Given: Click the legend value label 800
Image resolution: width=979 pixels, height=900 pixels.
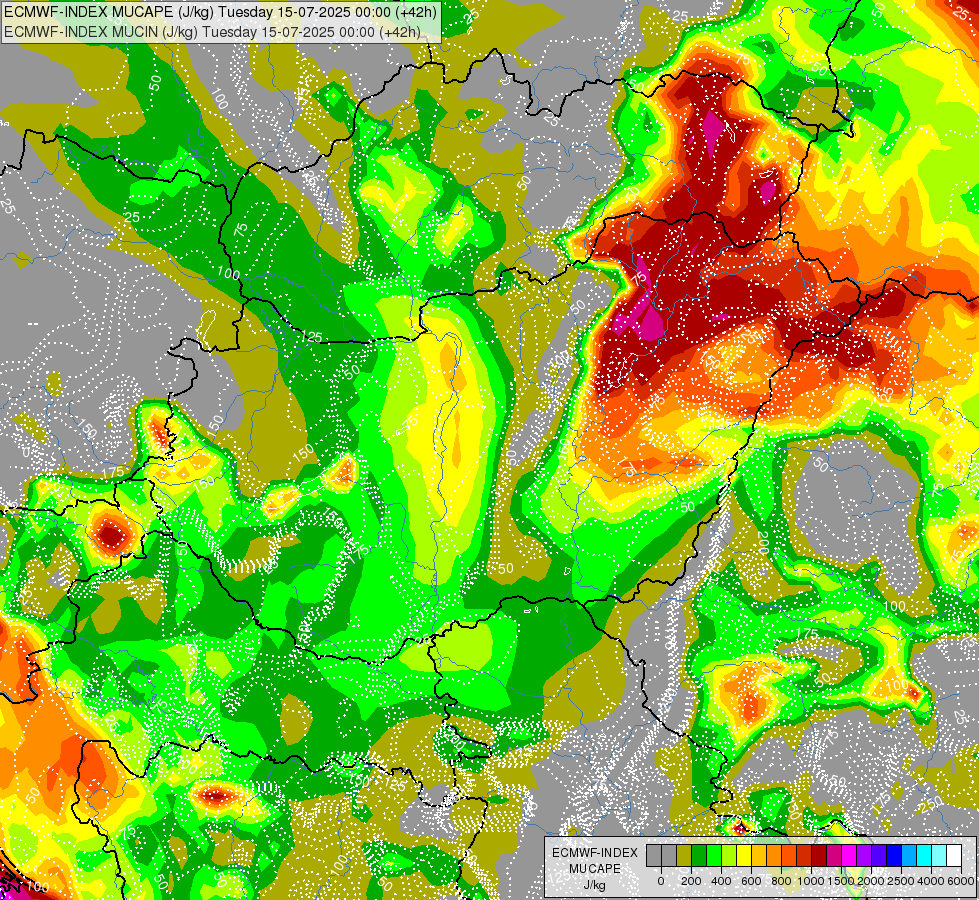Looking at the screenshot, I should 781,881.
